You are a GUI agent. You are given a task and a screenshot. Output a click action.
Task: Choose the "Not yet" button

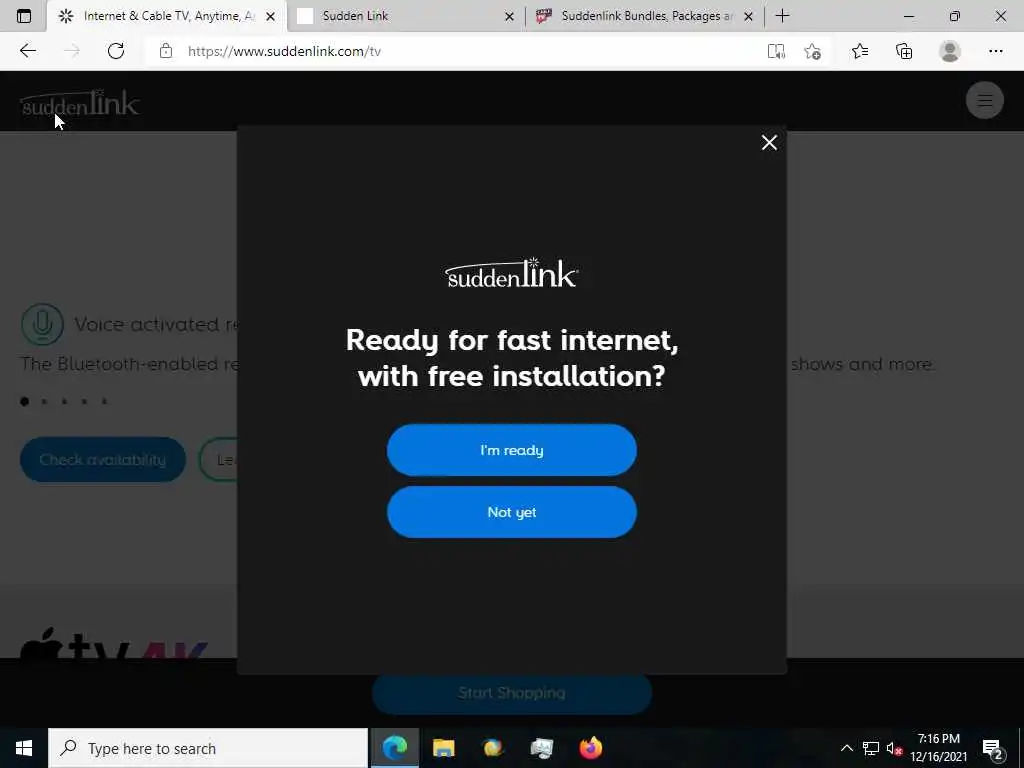tap(511, 512)
